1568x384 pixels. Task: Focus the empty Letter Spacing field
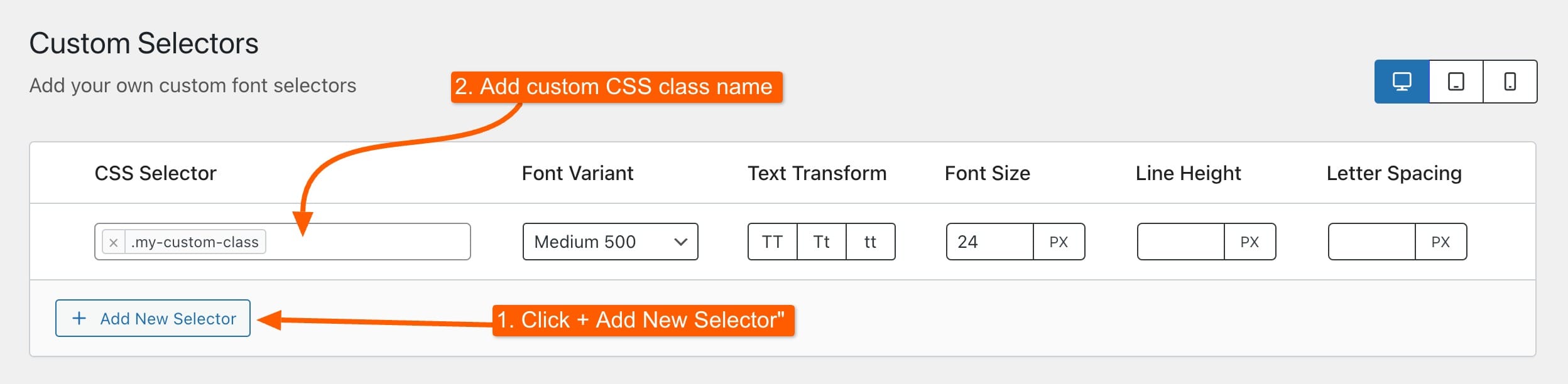[x=1371, y=242]
